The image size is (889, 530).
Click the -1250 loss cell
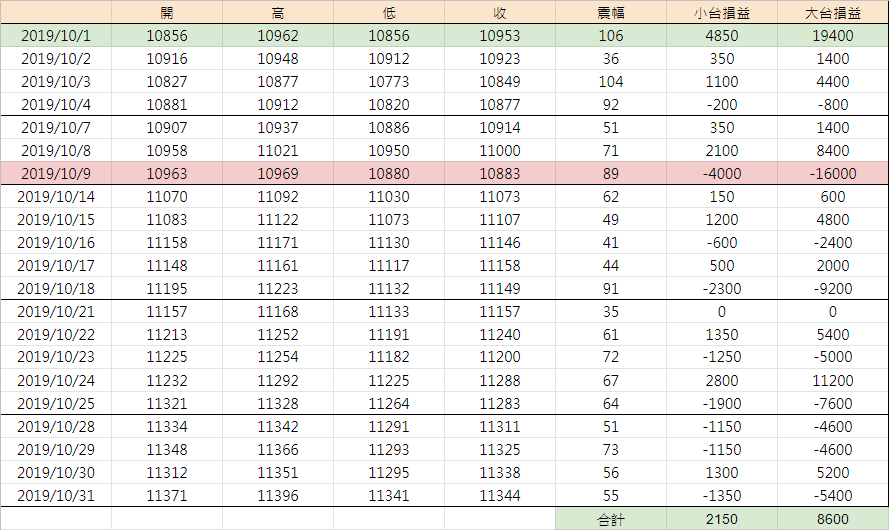click(x=722, y=357)
